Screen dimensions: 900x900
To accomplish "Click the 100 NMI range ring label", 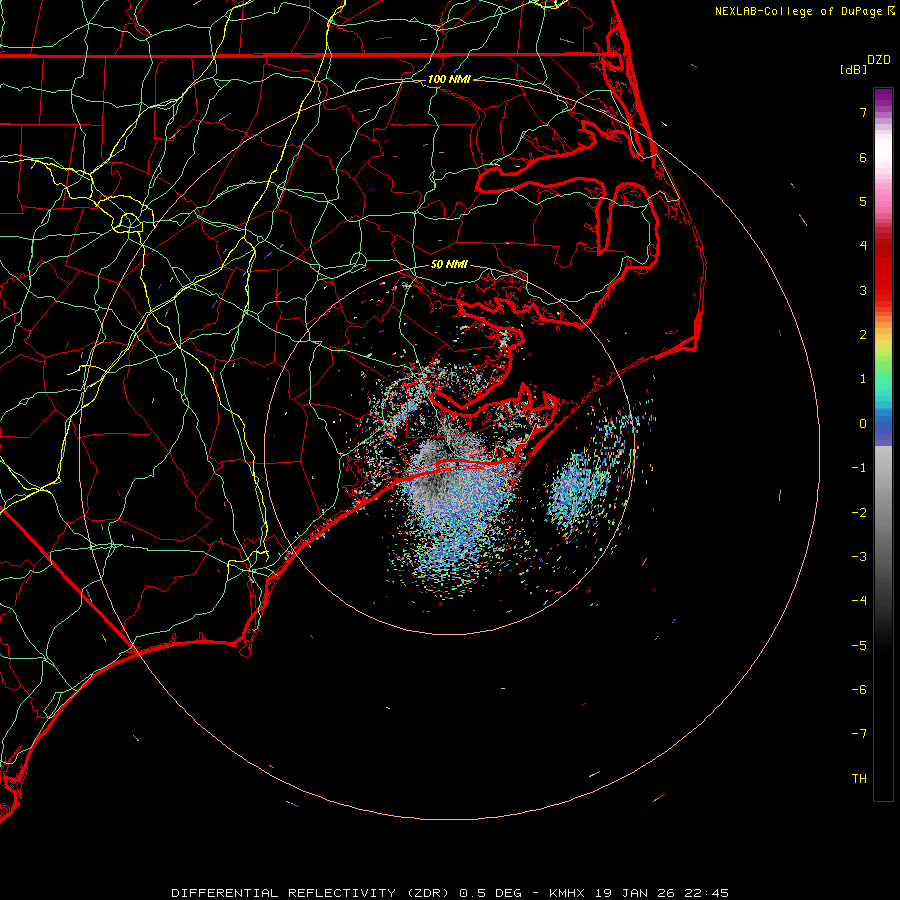I will [x=449, y=79].
